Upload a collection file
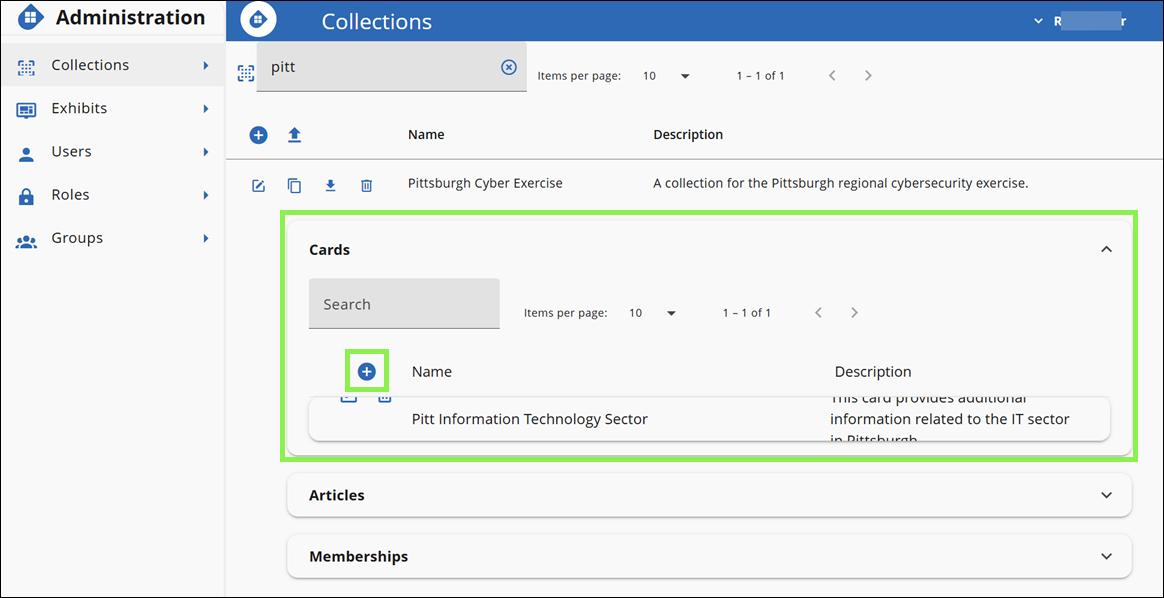This screenshot has width=1164, height=598. pos(294,135)
